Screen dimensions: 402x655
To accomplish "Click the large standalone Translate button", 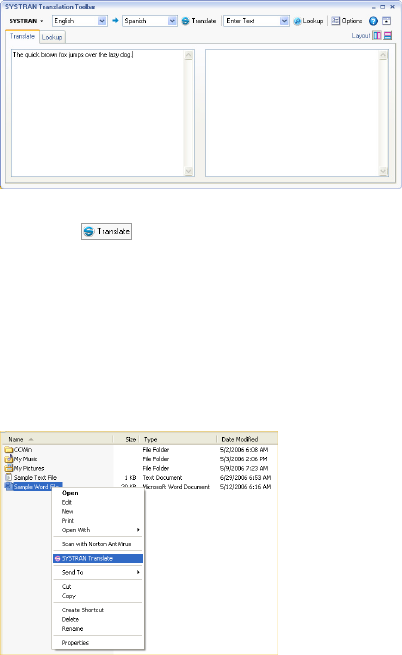I will coord(107,231).
